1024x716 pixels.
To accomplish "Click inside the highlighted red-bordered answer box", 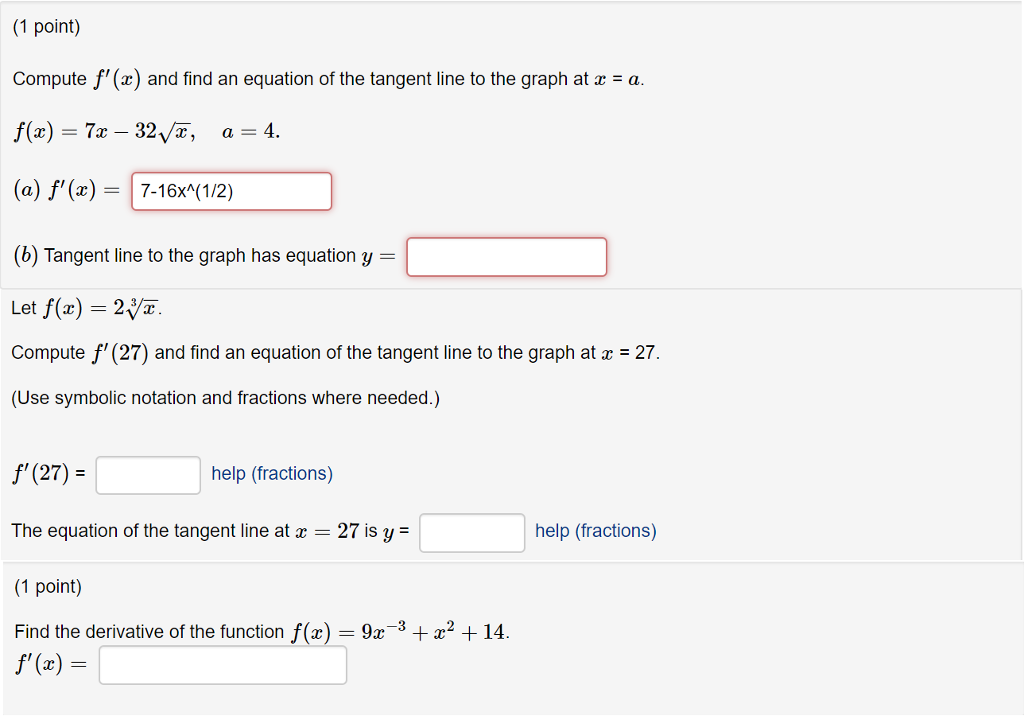I will [x=231, y=190].
